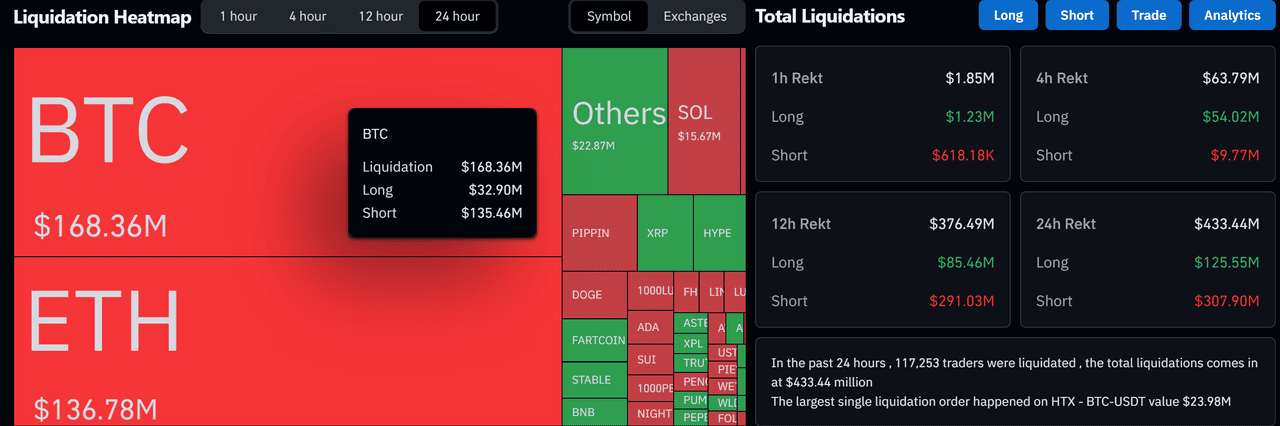Select the 24 hour timeframe
Screen dimensions: 1280x426
coord(457,16)
